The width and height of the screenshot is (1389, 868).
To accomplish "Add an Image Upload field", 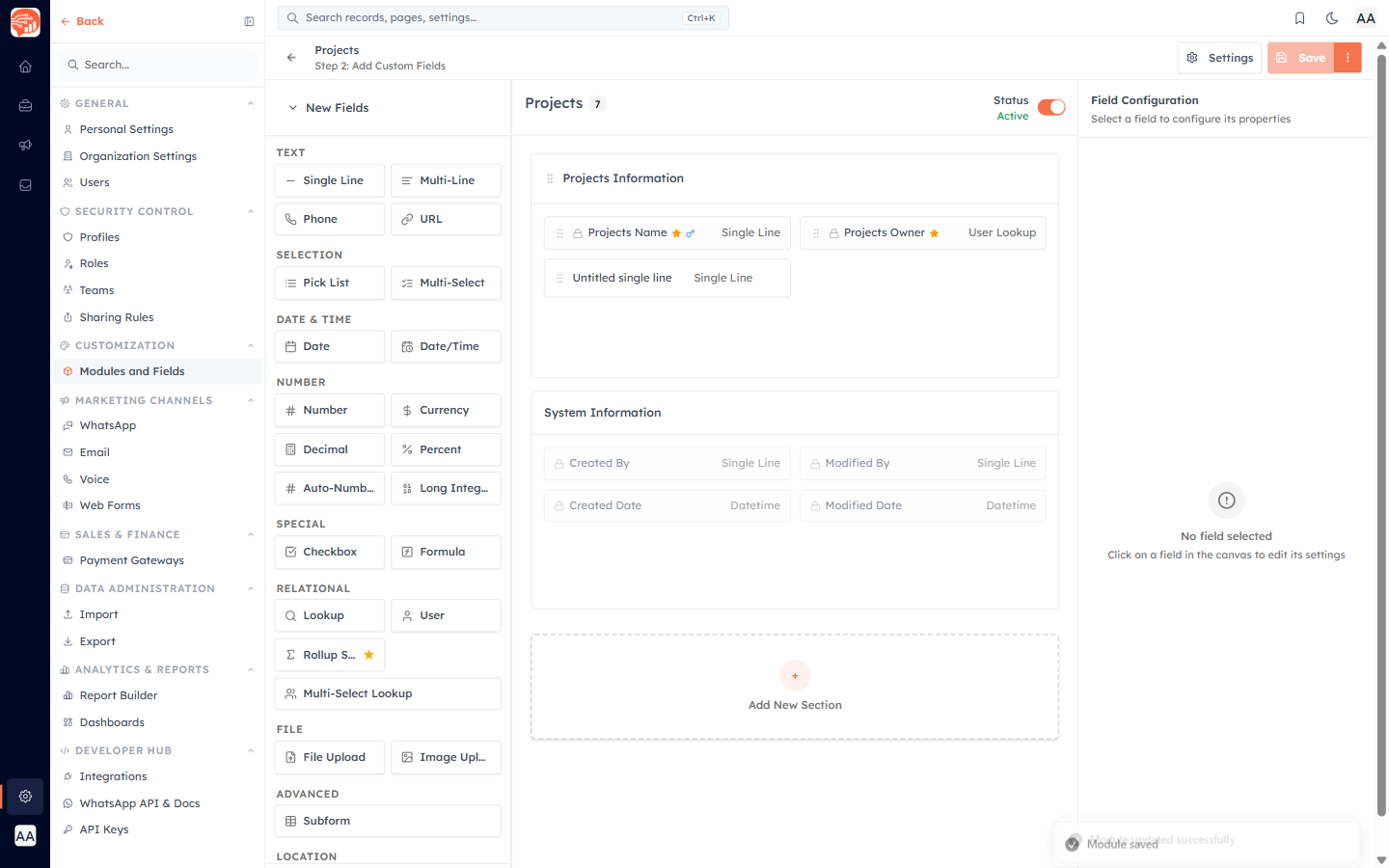I will coord(446,757).
